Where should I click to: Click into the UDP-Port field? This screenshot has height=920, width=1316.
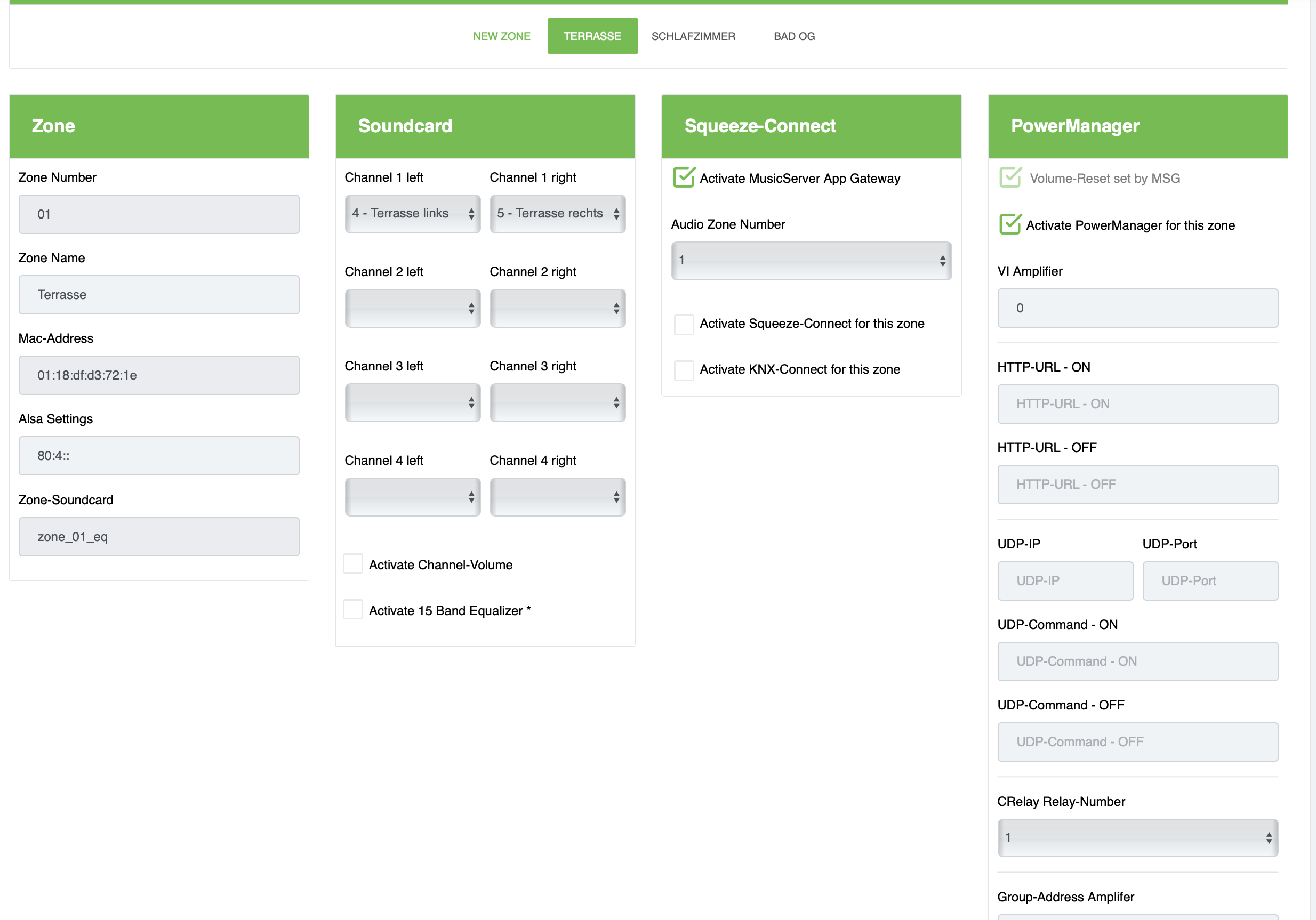point(1210,581)
